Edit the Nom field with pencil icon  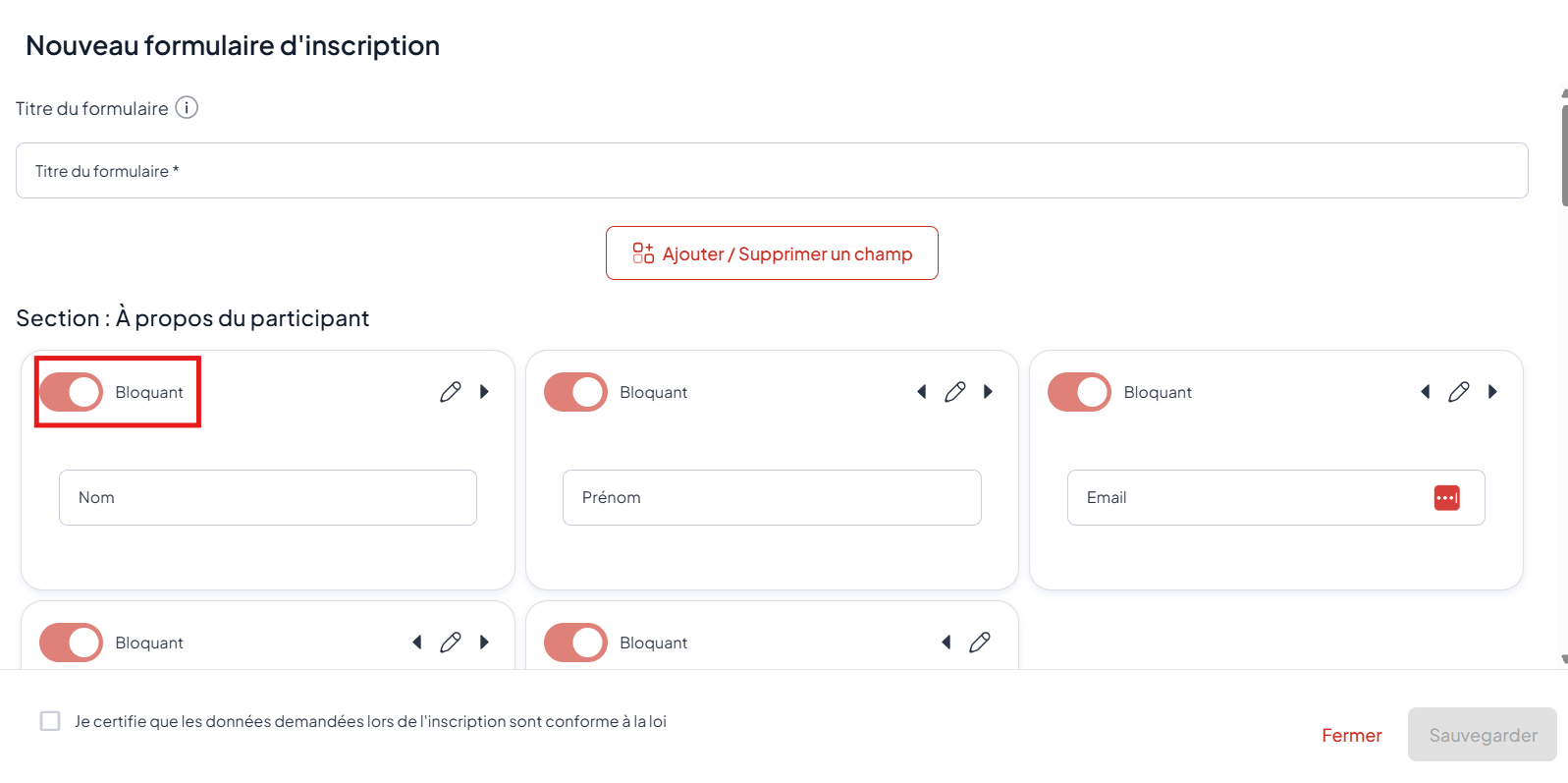[x=451, y=392]
